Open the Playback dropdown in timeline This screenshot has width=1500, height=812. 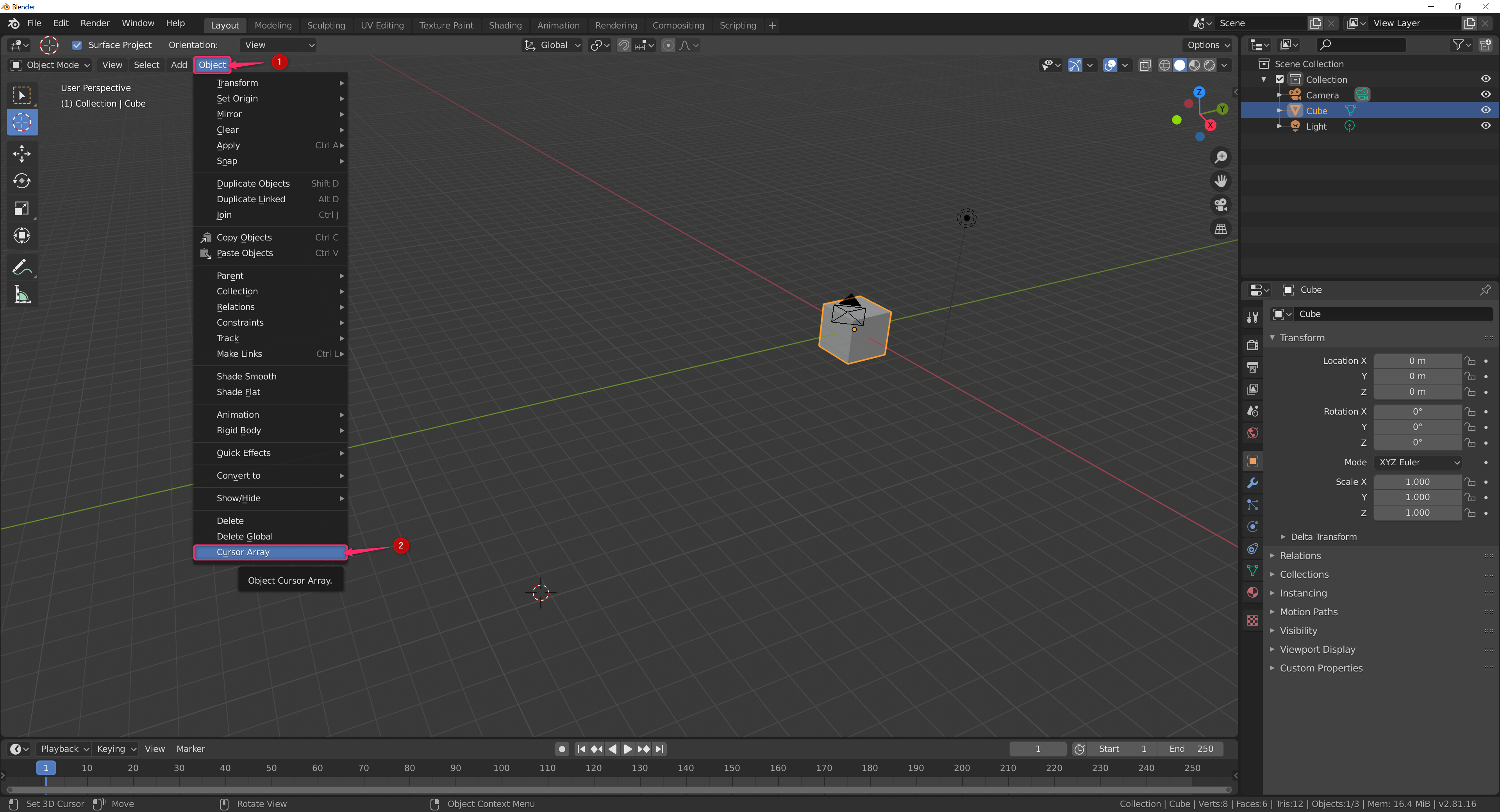[x=64, y=748]
